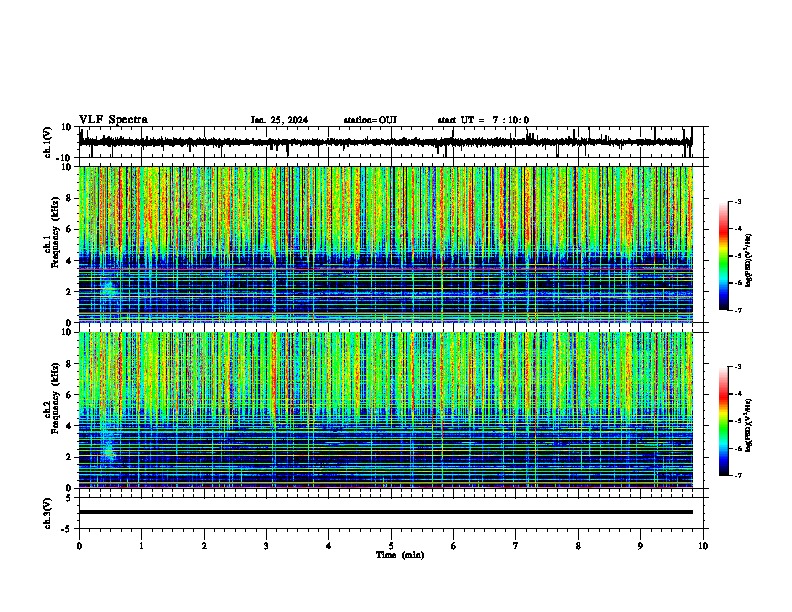Click the bright blob near 2 kHz in ch.2
792x612 pixels.
(108, 449)
